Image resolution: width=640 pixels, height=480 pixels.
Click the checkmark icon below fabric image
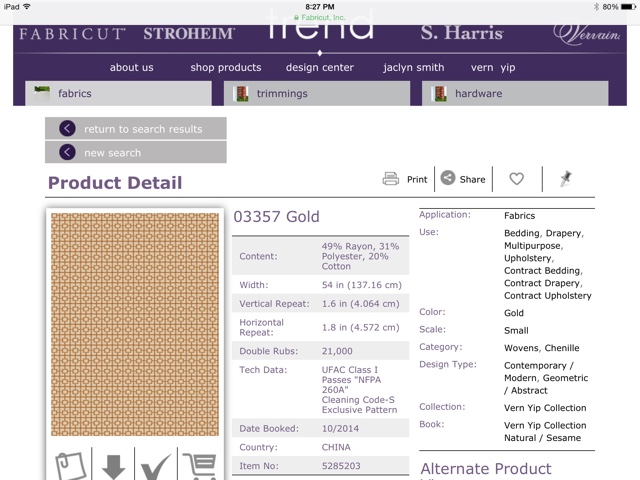(156, 467)
